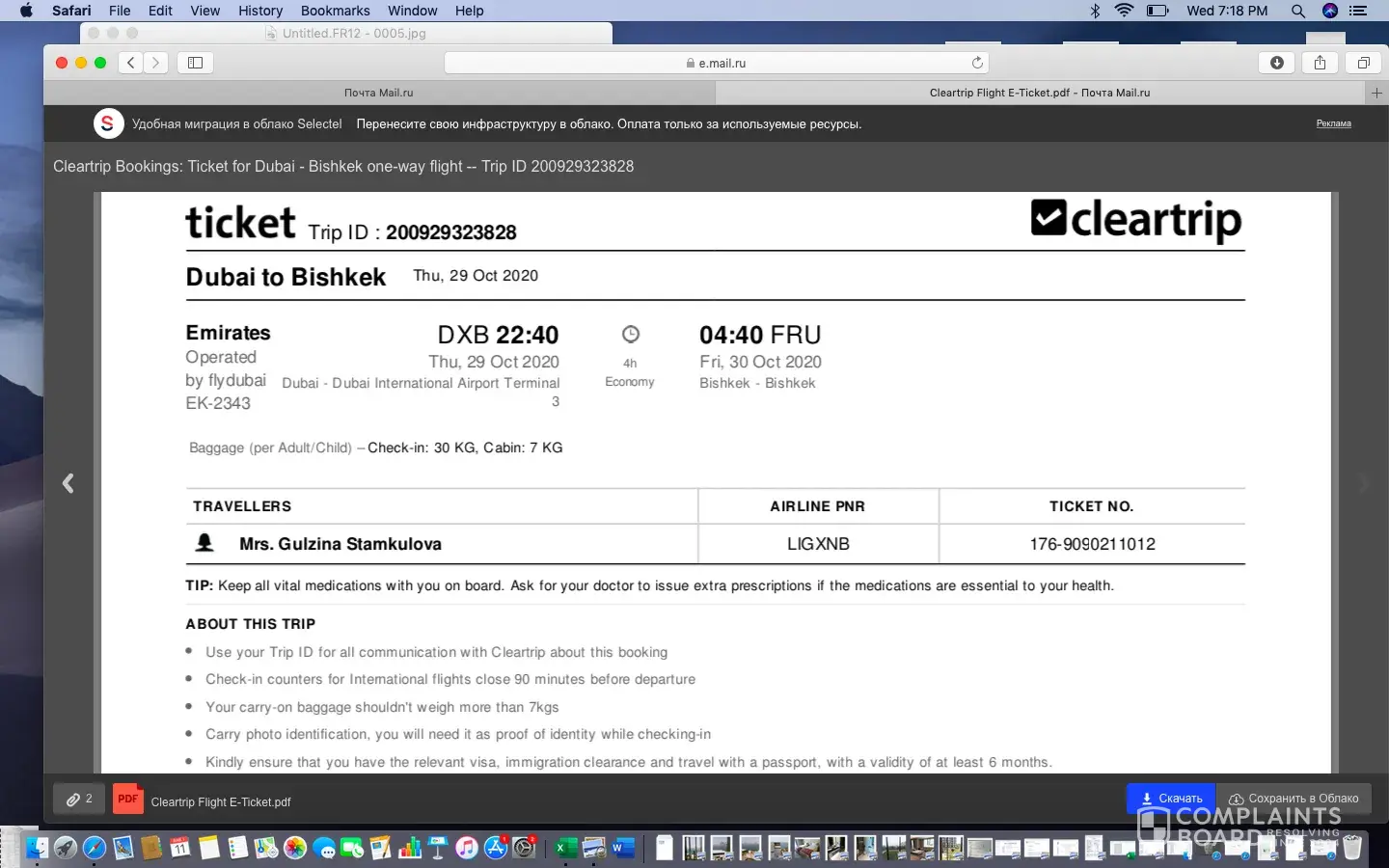The image size is (1389, 868).
Task: Click Сохранить в Облако button
Action: (1294, 799)
